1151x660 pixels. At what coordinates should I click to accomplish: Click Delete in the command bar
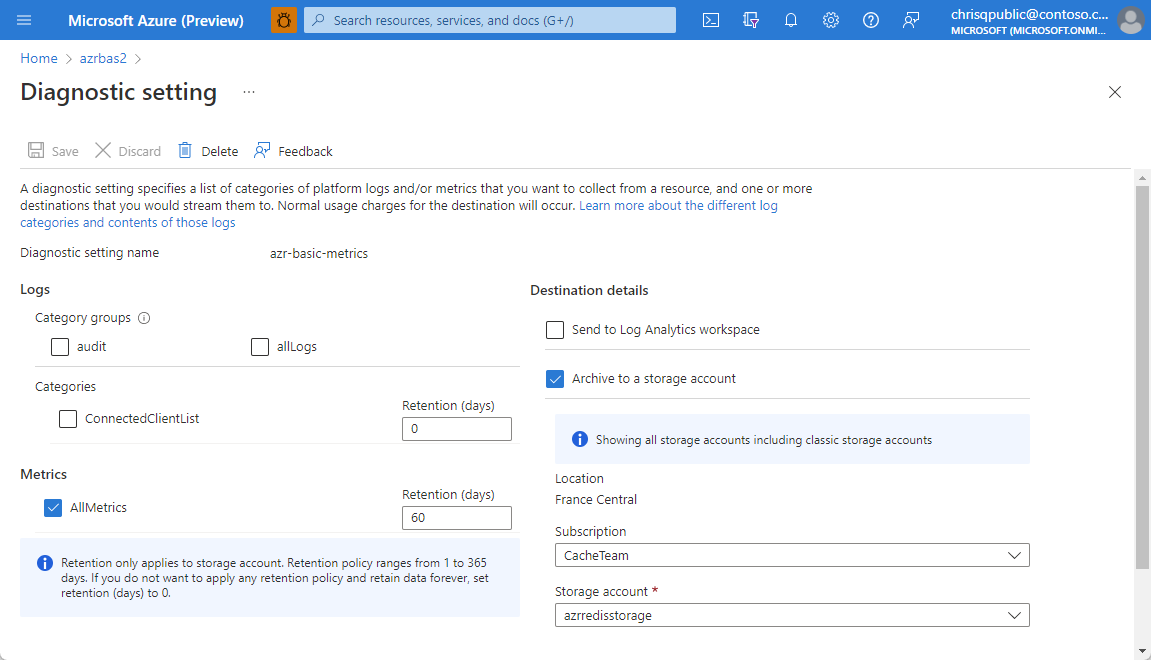pos(208,151)
